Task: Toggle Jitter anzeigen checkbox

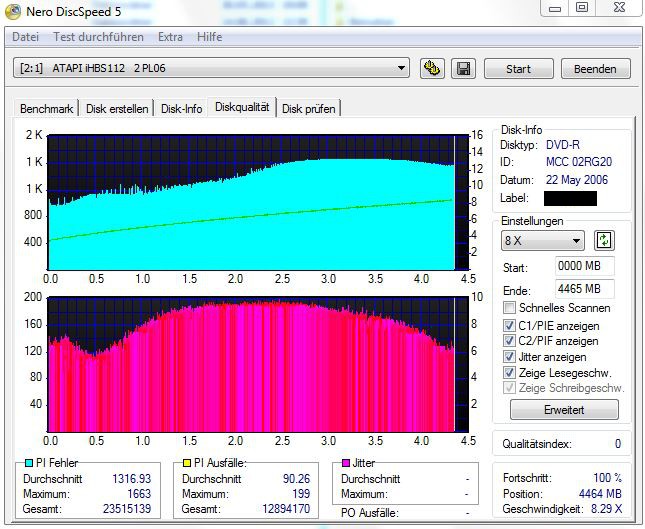Action: [x=509, y=357]
